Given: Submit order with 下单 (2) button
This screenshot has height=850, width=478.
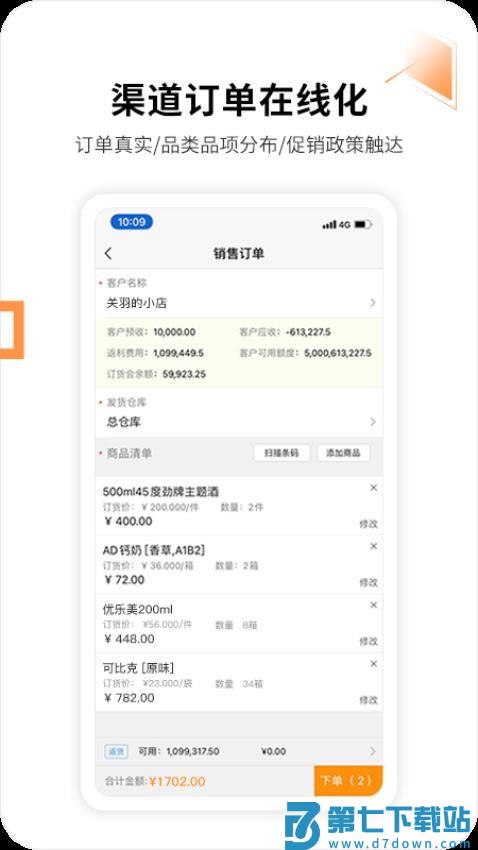Looking at the screenshot, I should (x=348, y=781).
